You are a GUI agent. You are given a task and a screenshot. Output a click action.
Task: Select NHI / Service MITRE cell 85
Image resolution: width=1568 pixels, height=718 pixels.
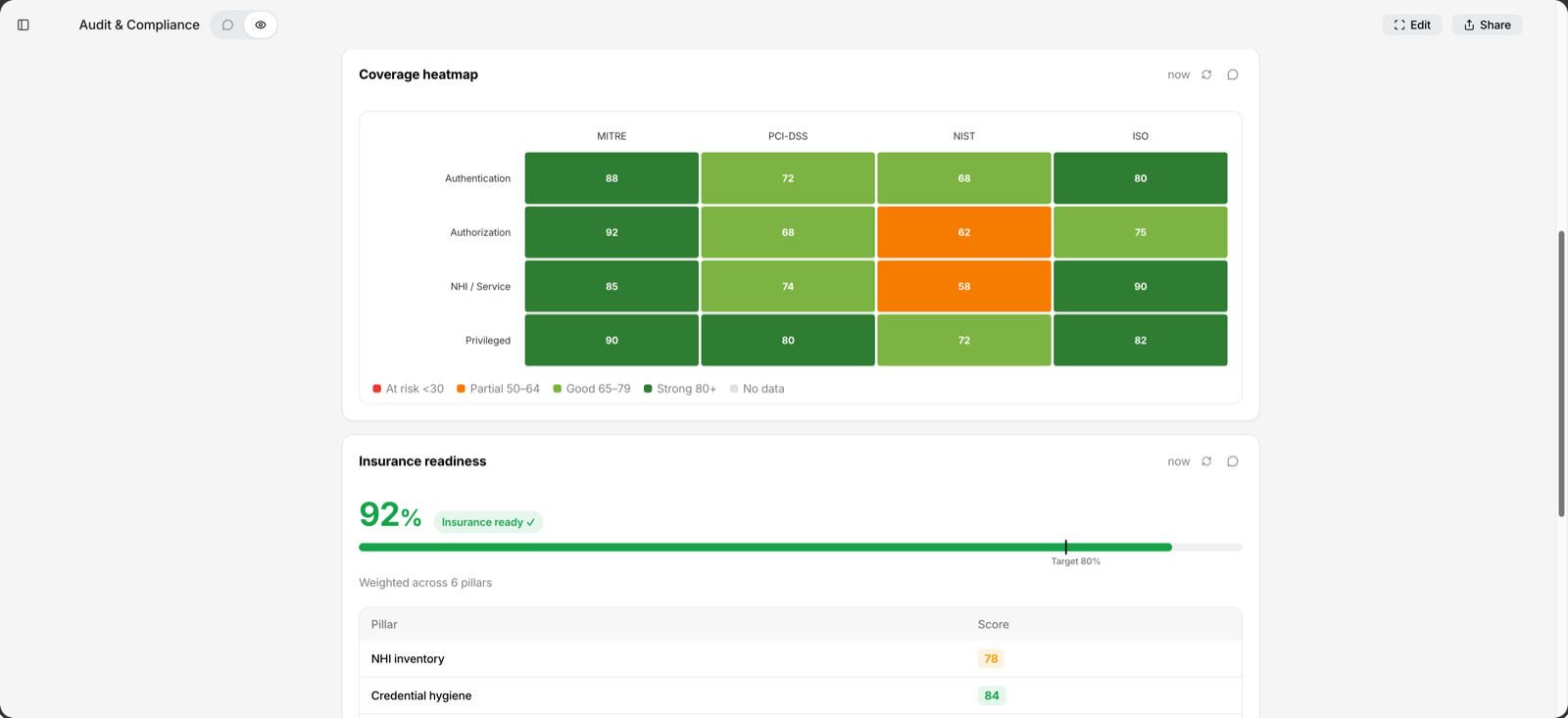pyautogui.click(x=612, y=286)
